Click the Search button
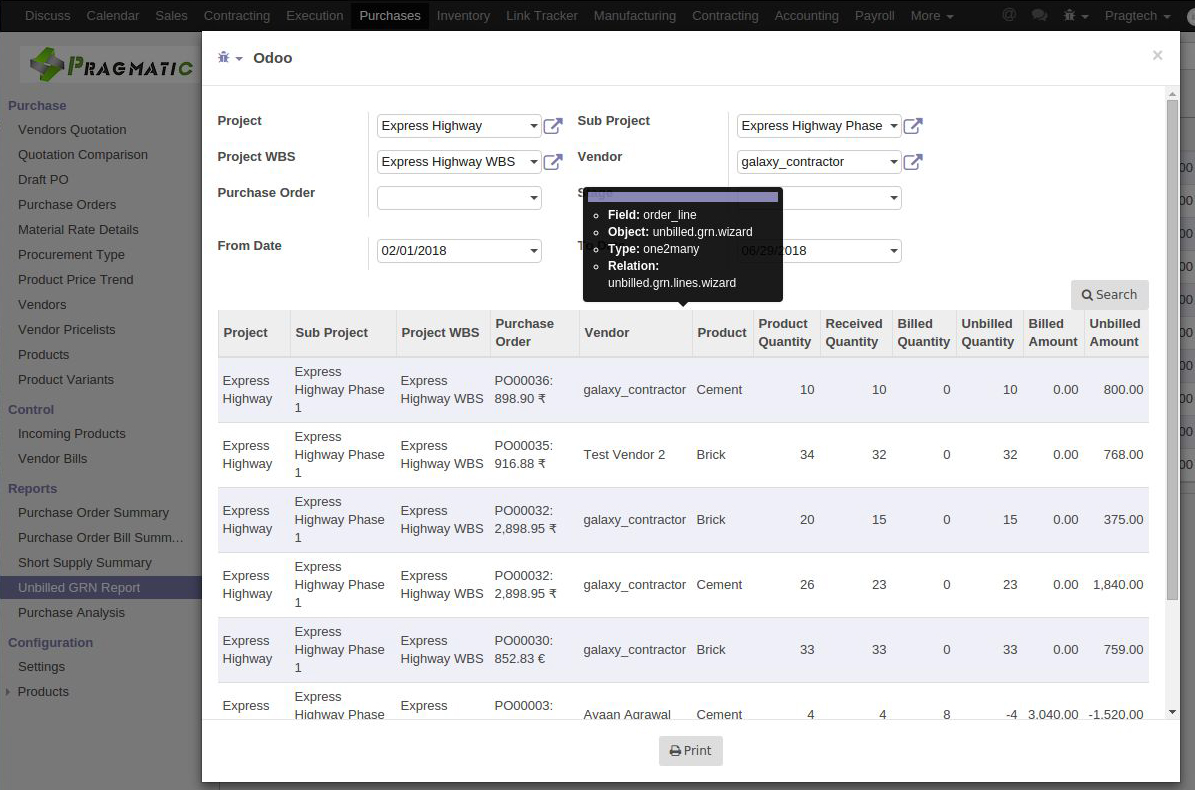The image size is (1195, 790). (1109, 295)
